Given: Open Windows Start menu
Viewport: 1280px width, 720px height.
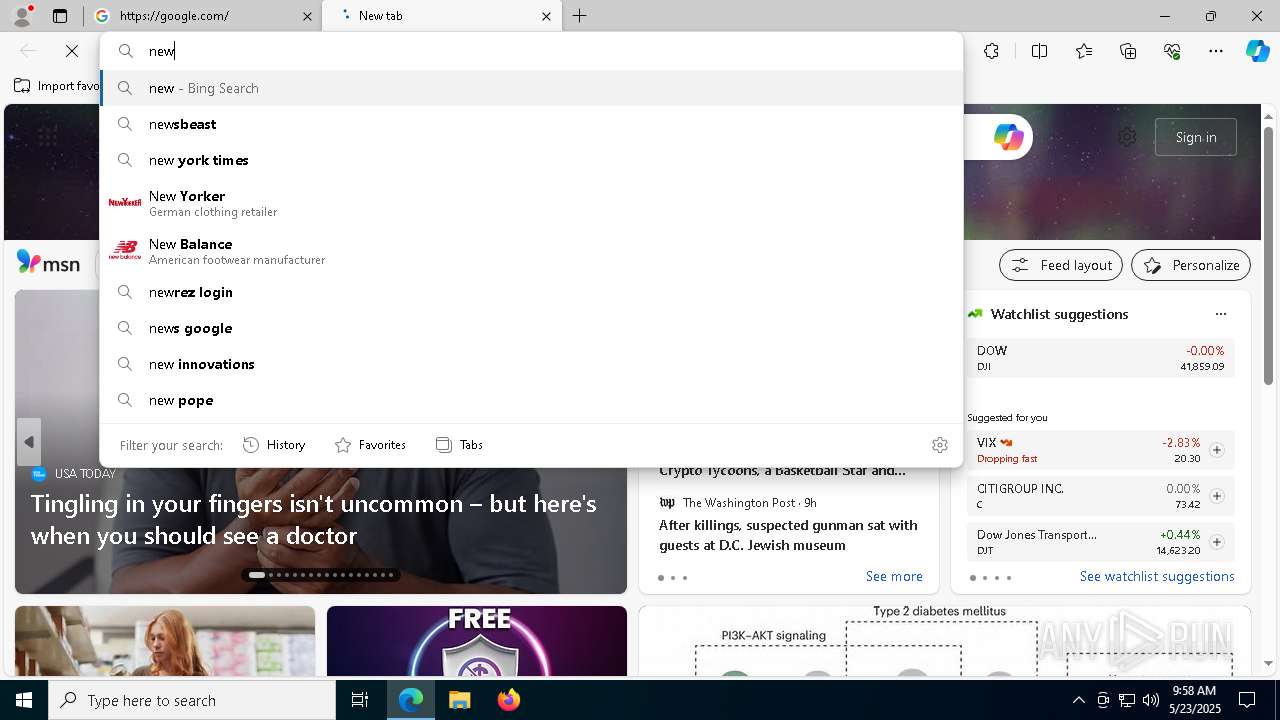Looking at the screenshot, I should pos(24,700).
